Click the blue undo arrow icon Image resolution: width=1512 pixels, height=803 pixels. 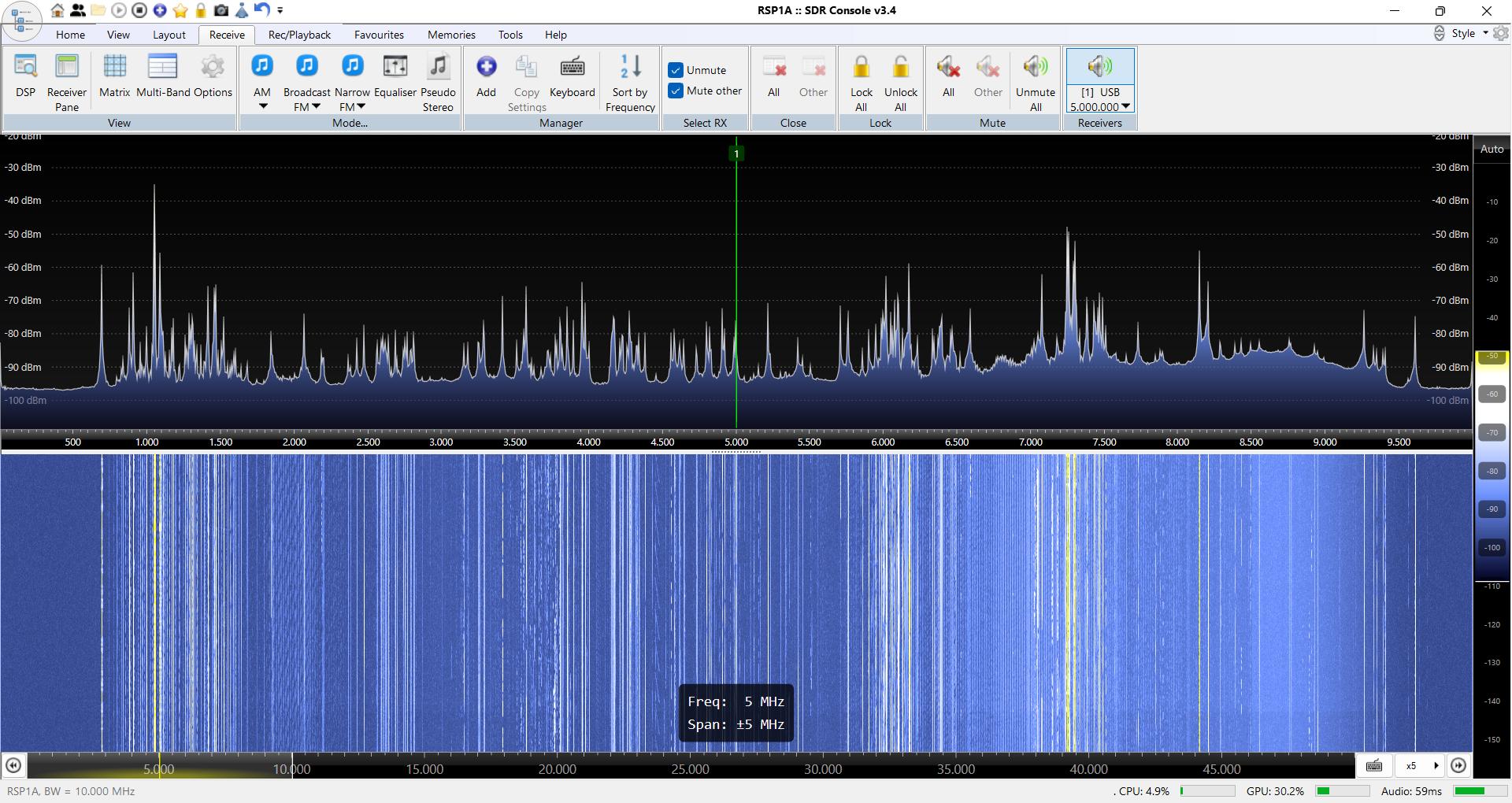pyautogui.click(x=262, y=10)
